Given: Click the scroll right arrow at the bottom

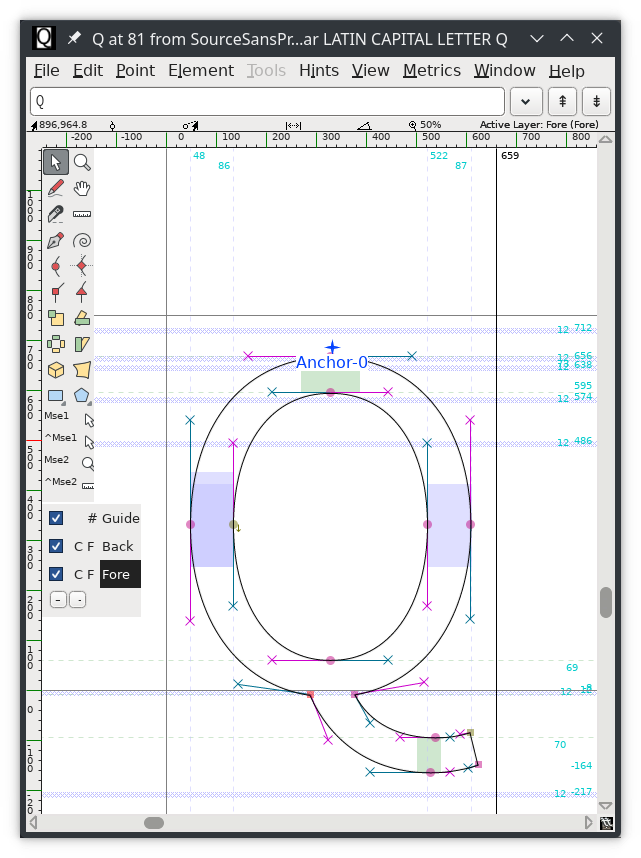Looking at the screenshot, I should coord(588,823).
